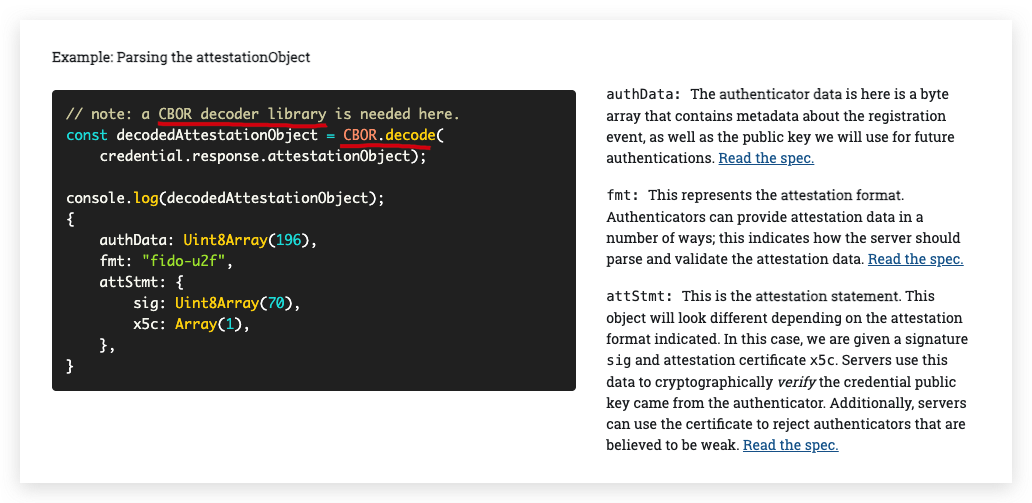Click the 'attStmt:' term in the description
This screenshot has width=1032, height=503.
click(639, 296)
